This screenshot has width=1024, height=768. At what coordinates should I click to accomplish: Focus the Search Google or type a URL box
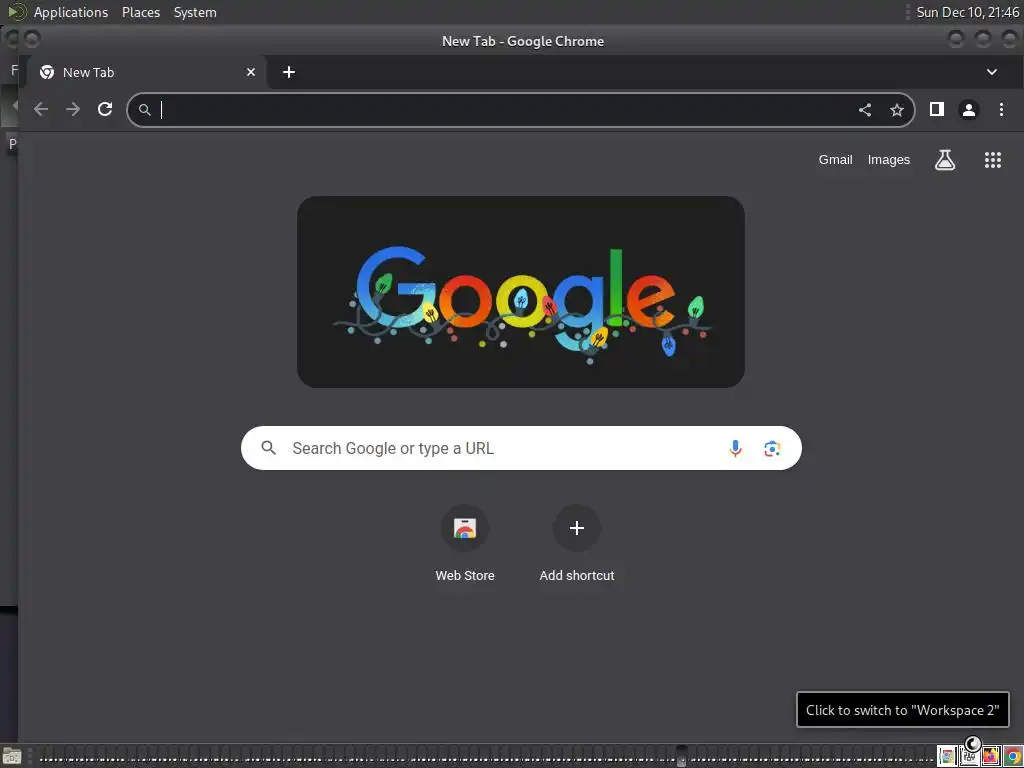(x=521, y=448)
